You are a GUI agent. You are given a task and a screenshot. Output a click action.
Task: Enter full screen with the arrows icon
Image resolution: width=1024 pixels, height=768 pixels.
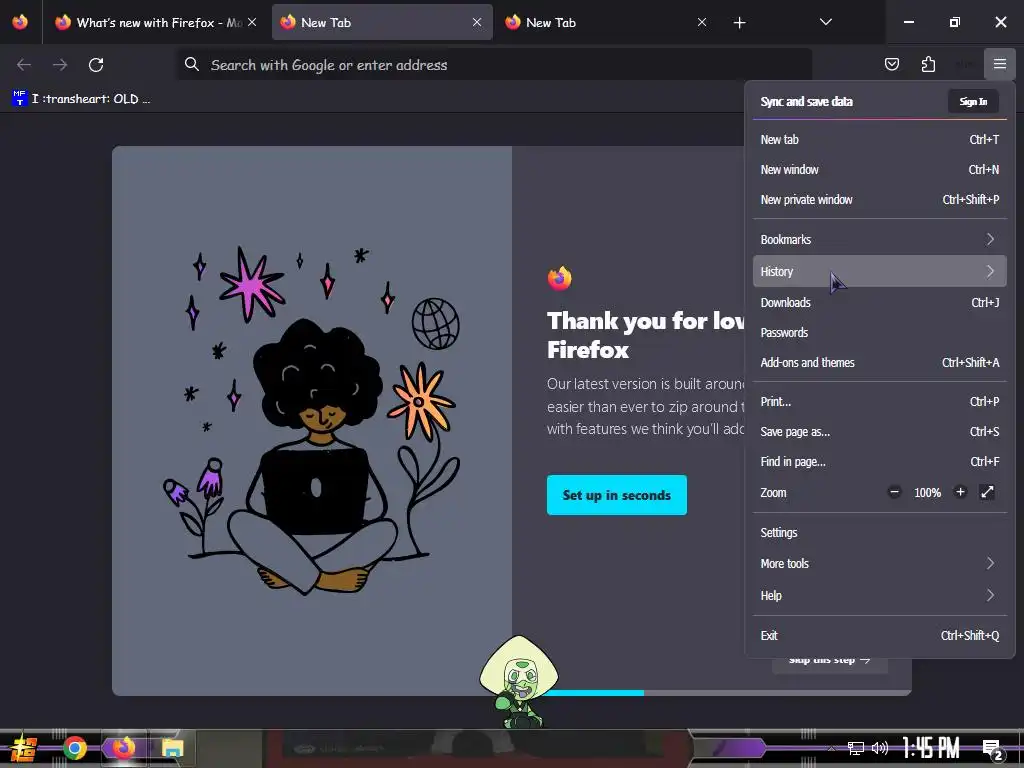(x=987, y=492)
